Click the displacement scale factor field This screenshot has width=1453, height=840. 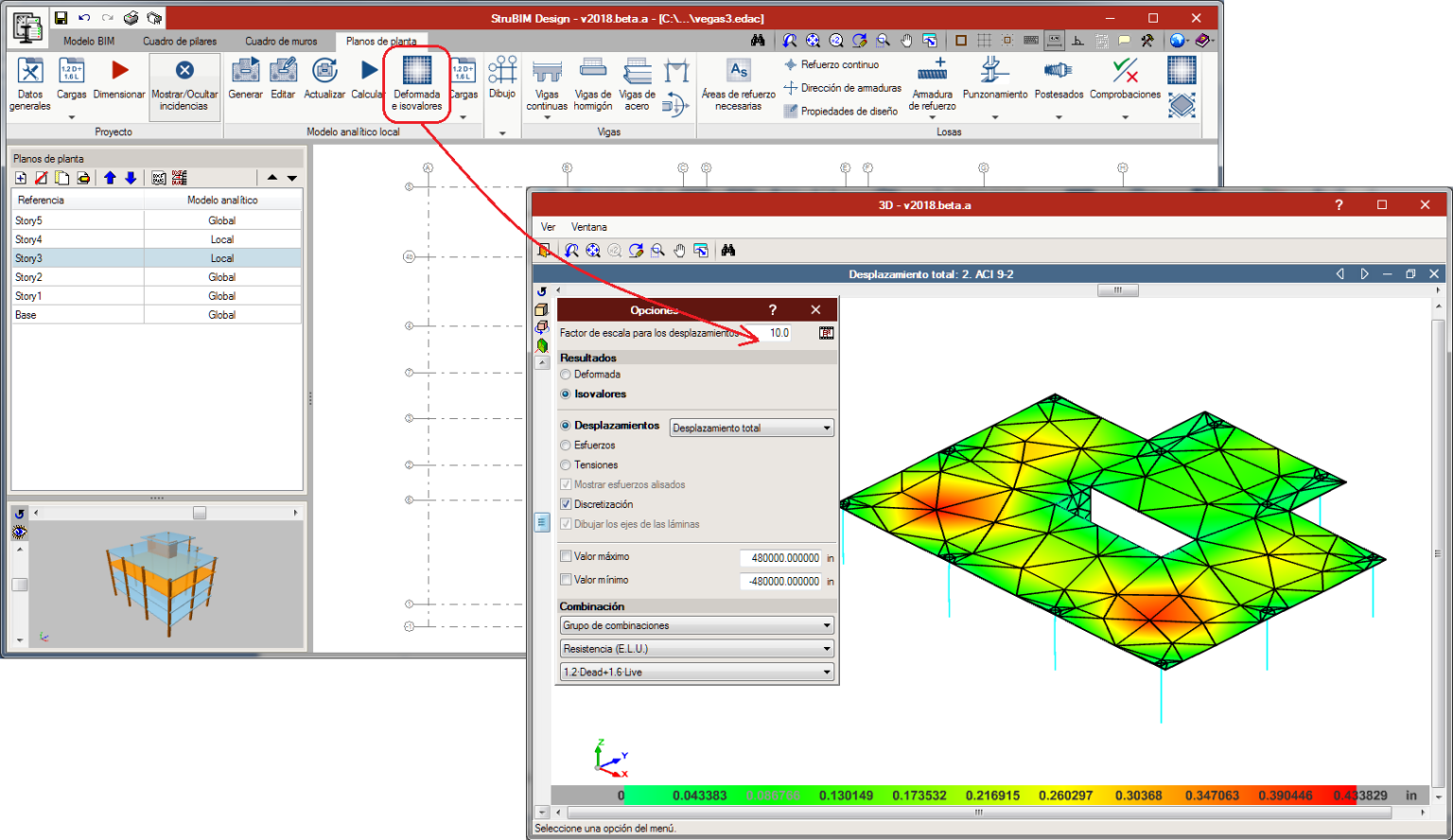pos(779,333)
